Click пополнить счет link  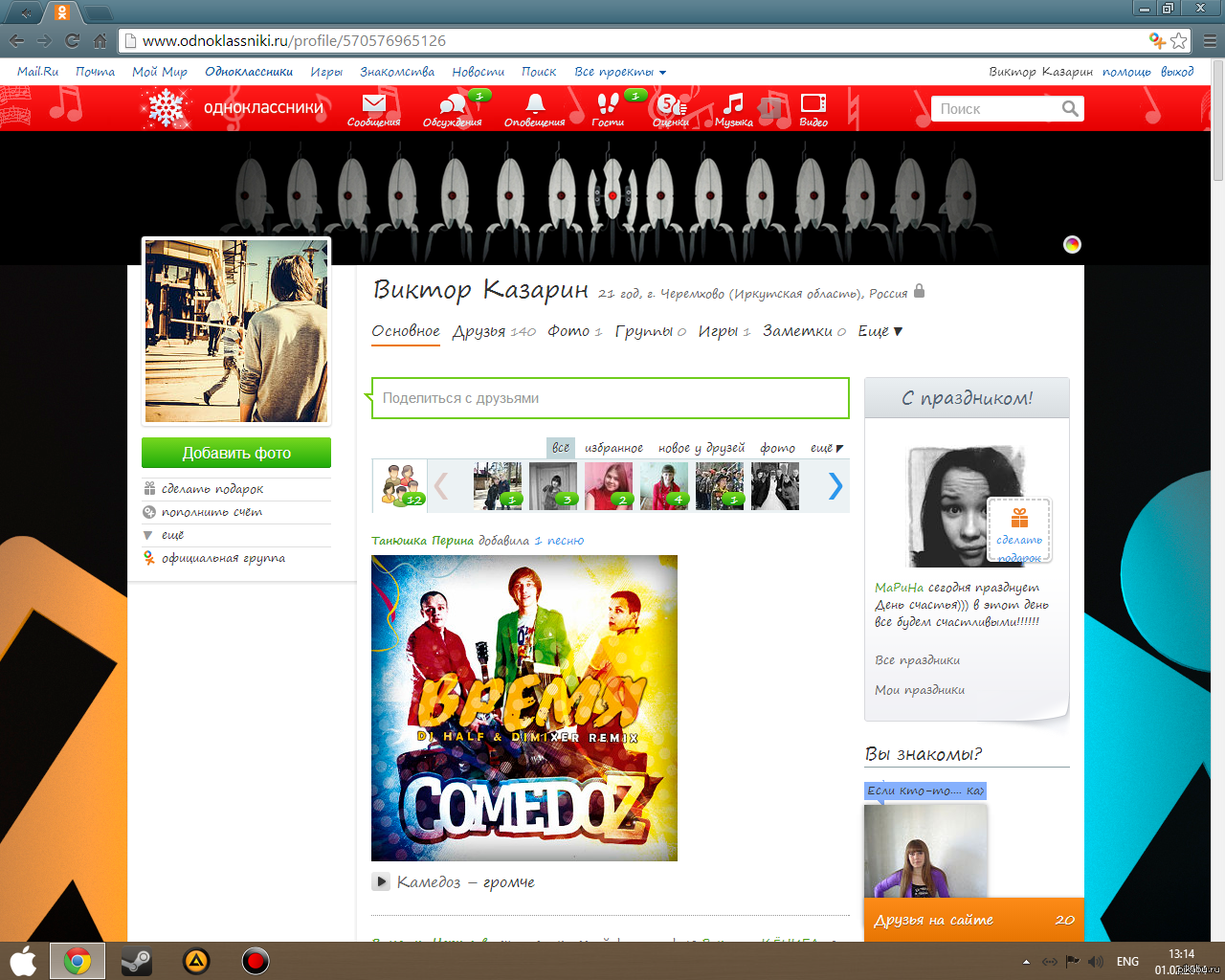212,512
